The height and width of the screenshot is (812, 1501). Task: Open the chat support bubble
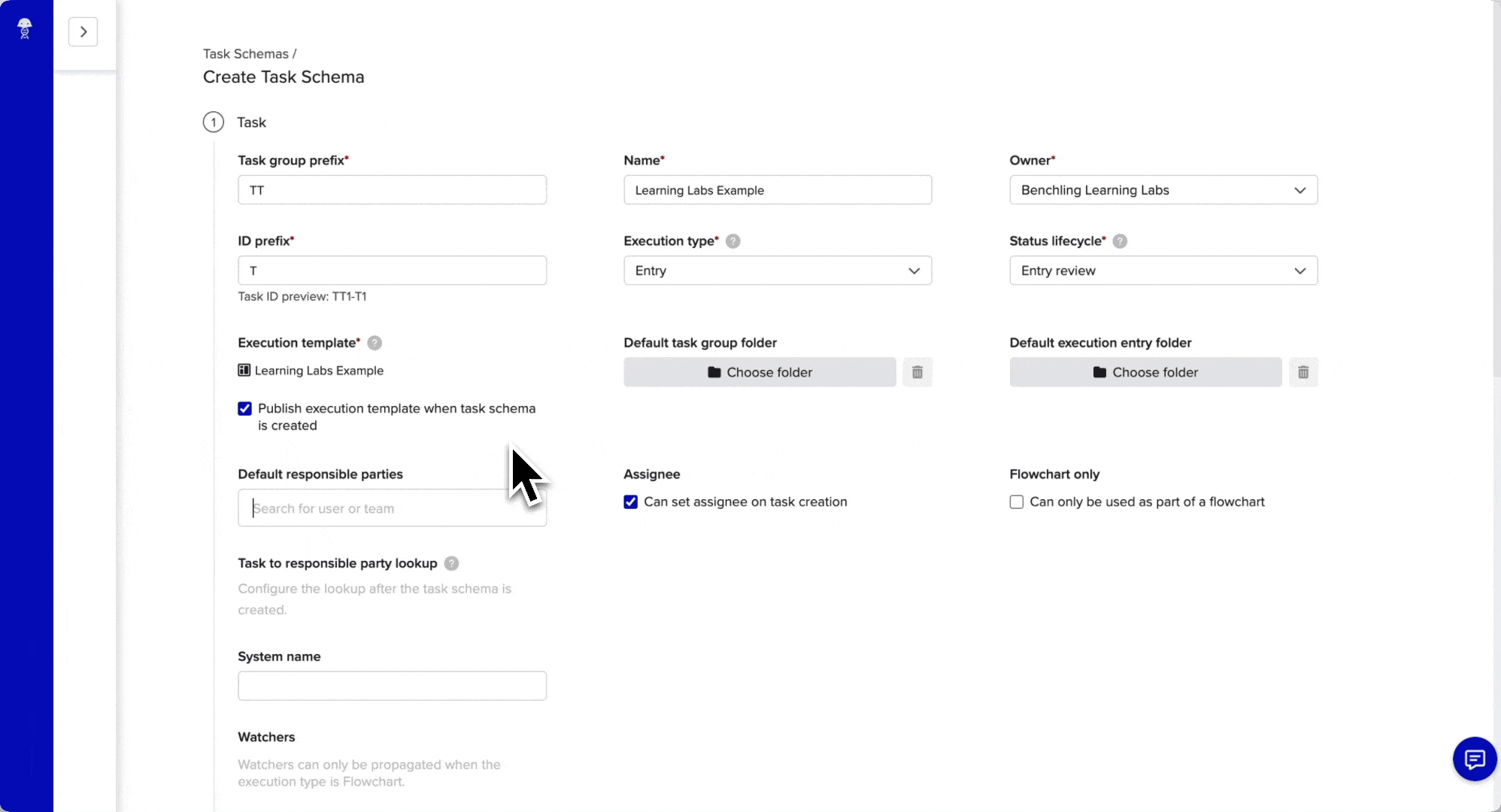[x=1475, y=759]
